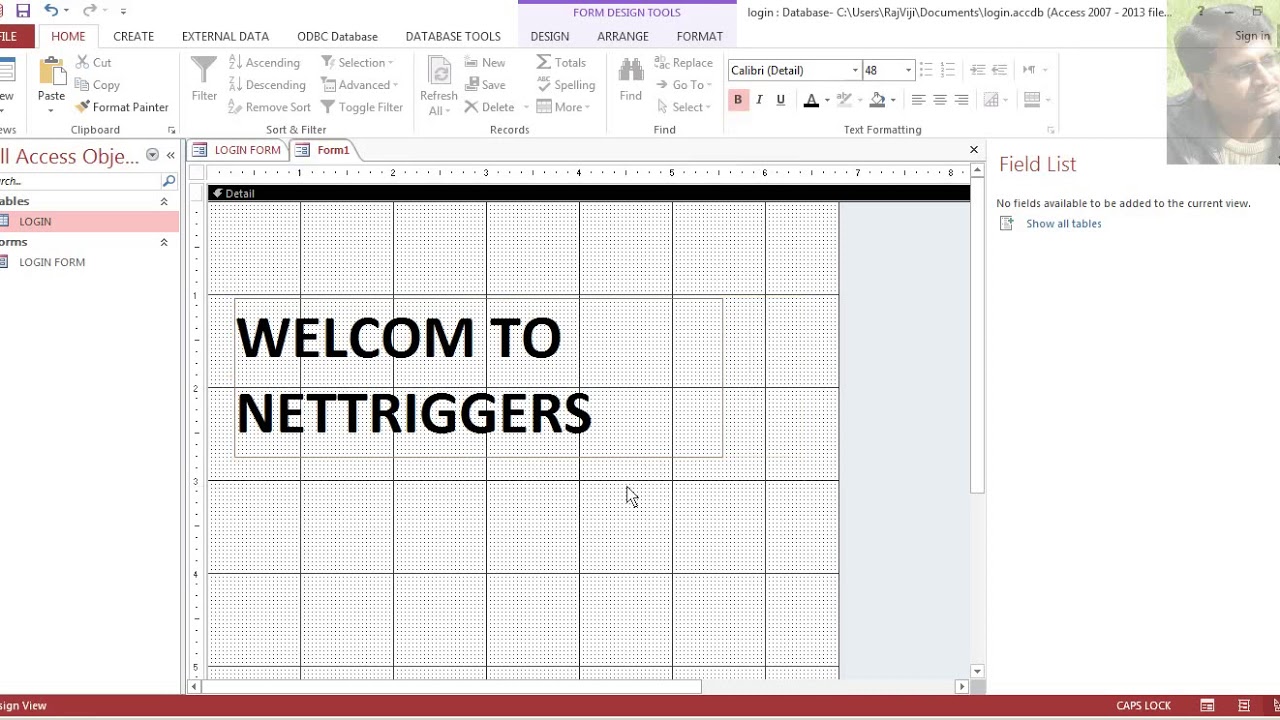Image resolution: width=1280 pixels, height=720 pixels.
Task: Open the EXTERNAL DATA ribbon tab
Action: 225,36
